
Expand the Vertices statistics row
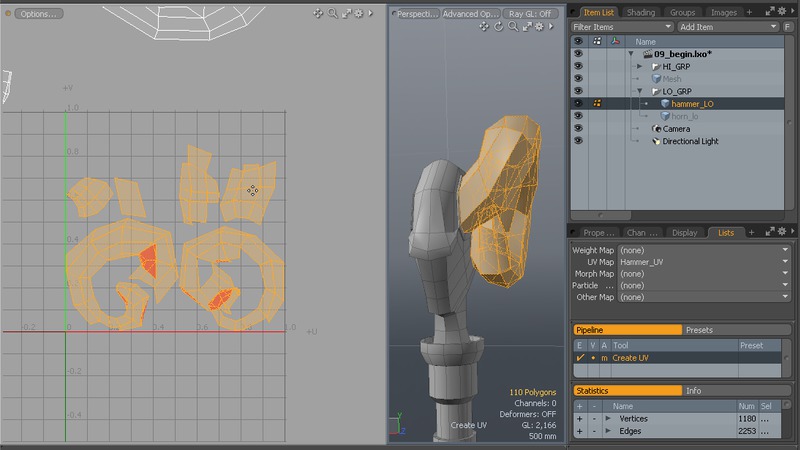pos(607,418)
